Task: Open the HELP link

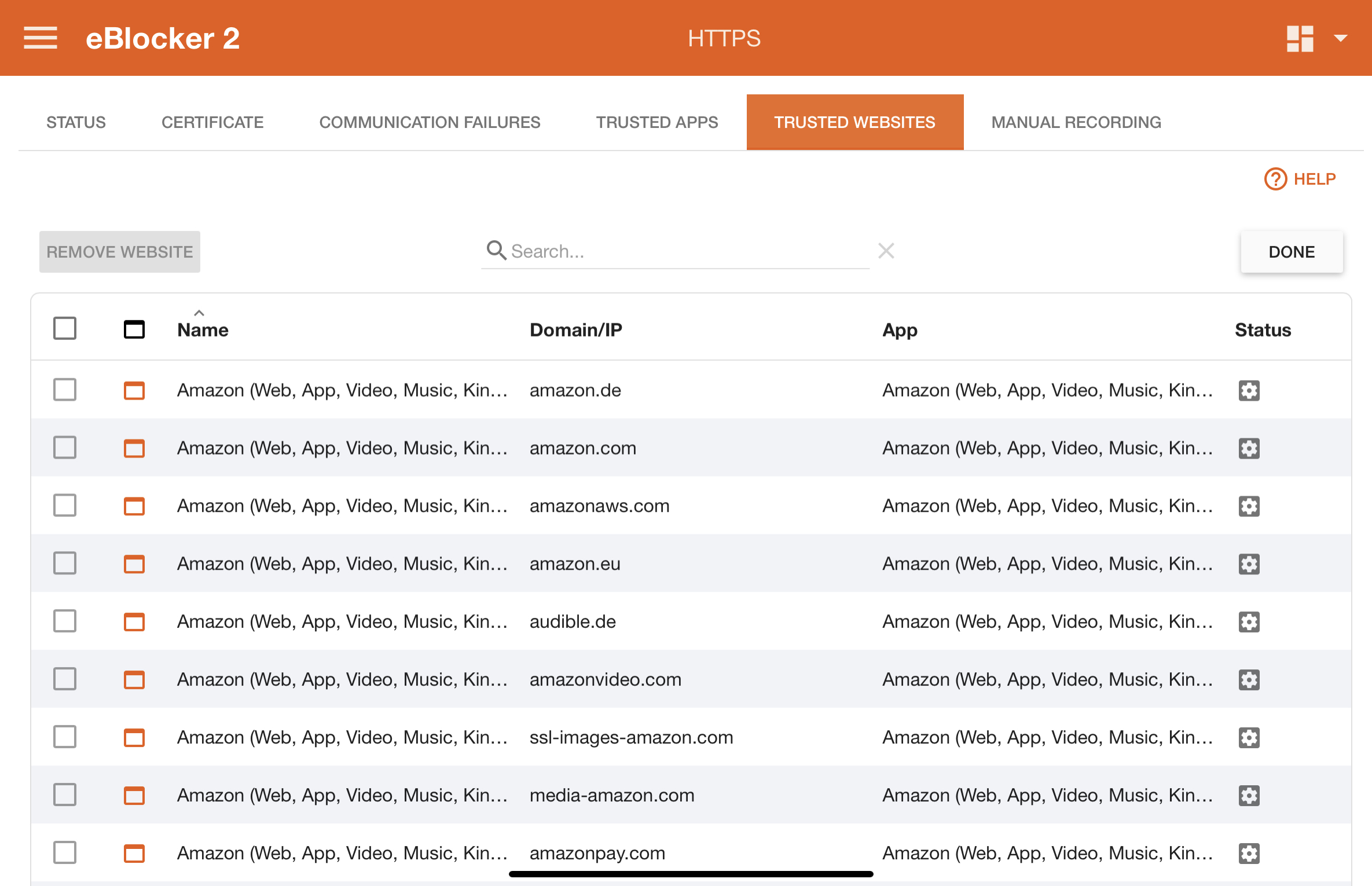Action: pos(1300,179)
